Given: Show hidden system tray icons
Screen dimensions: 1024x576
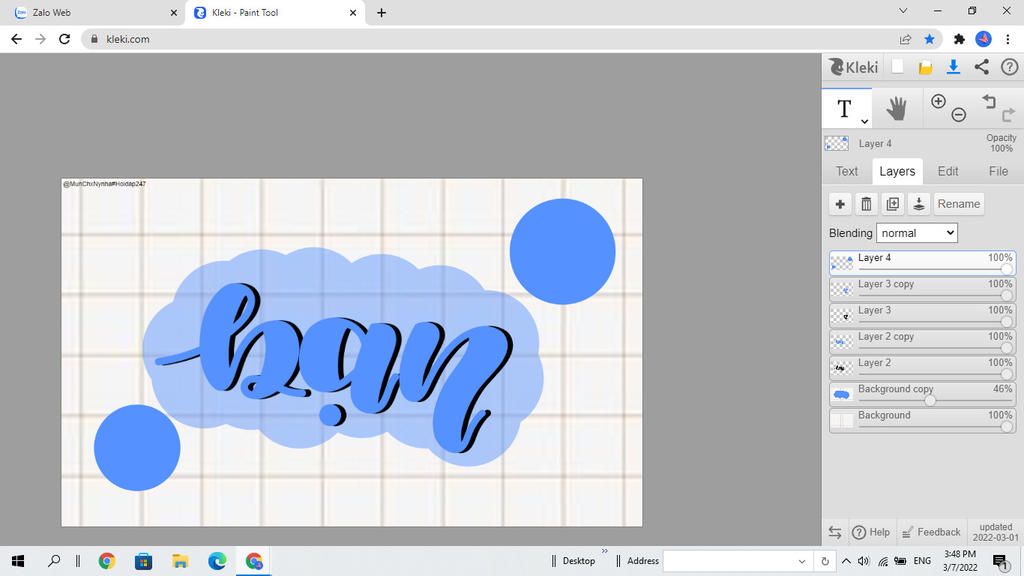Looking at the screenshot, I should [846, 561].
